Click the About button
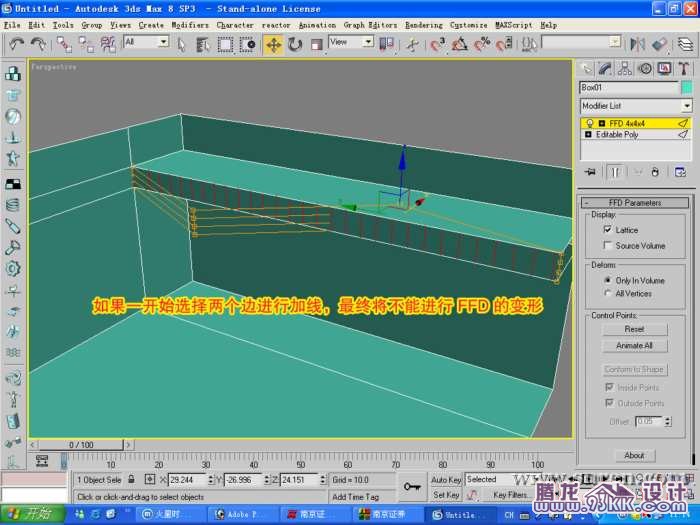 tap(634, 455)
